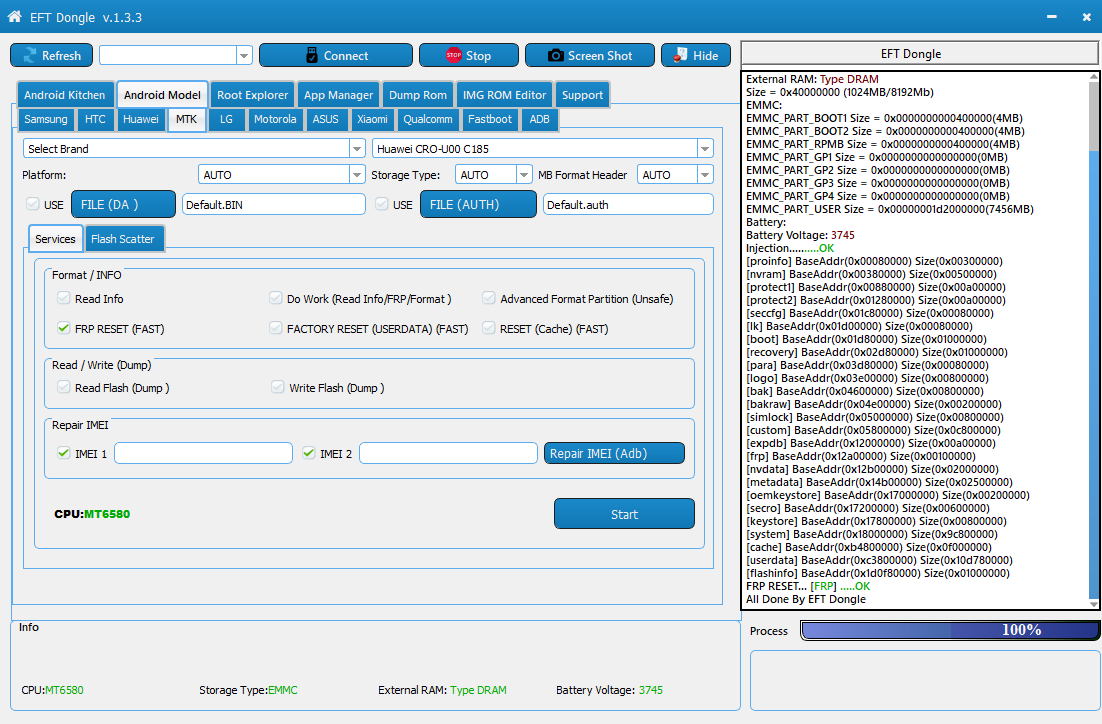This screenshot has width=1102, height=724.
Task: Click the CPU:MT6580 label above Info
Action: [92, 515]
